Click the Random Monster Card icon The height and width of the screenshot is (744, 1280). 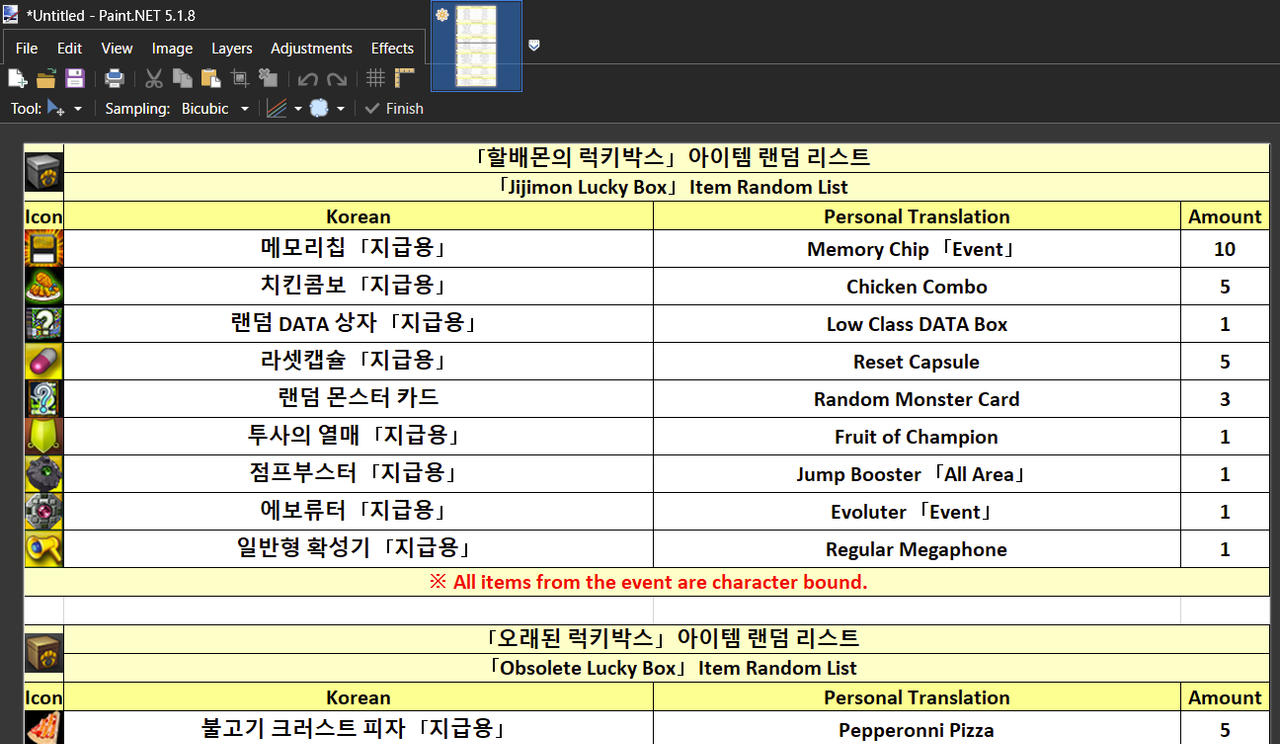pos(44,399)
